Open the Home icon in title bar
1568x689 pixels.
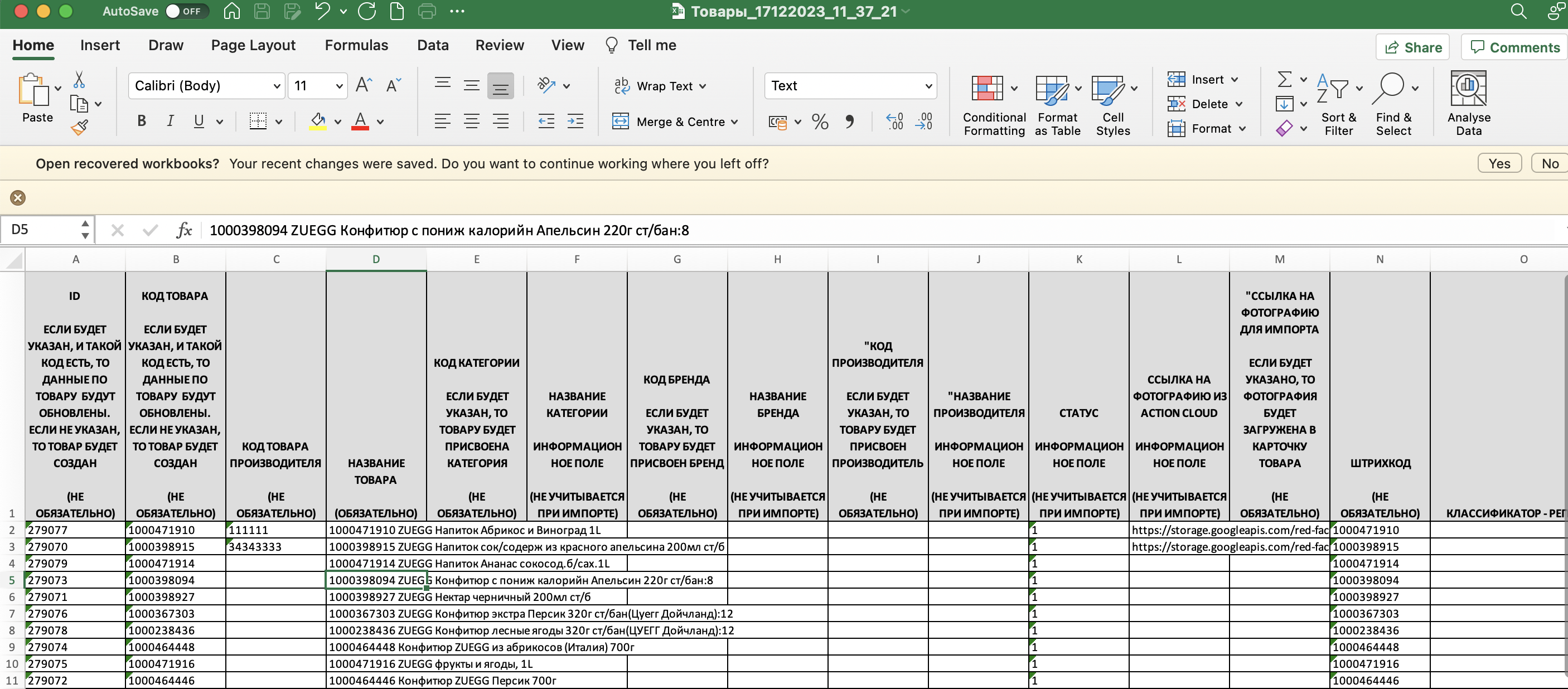pos(231,11)
